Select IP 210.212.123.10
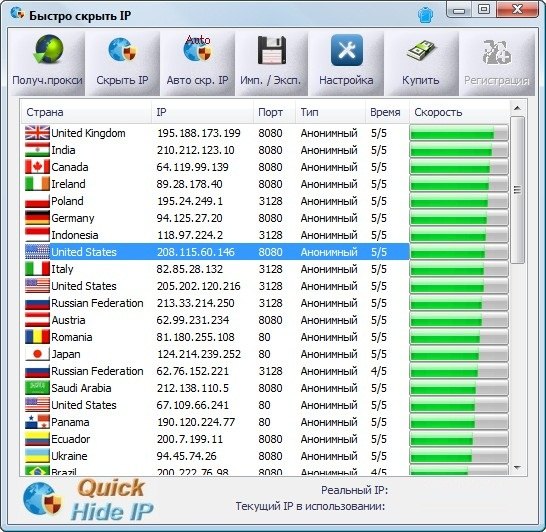The image size is (546, 532). tap(195, 150)
